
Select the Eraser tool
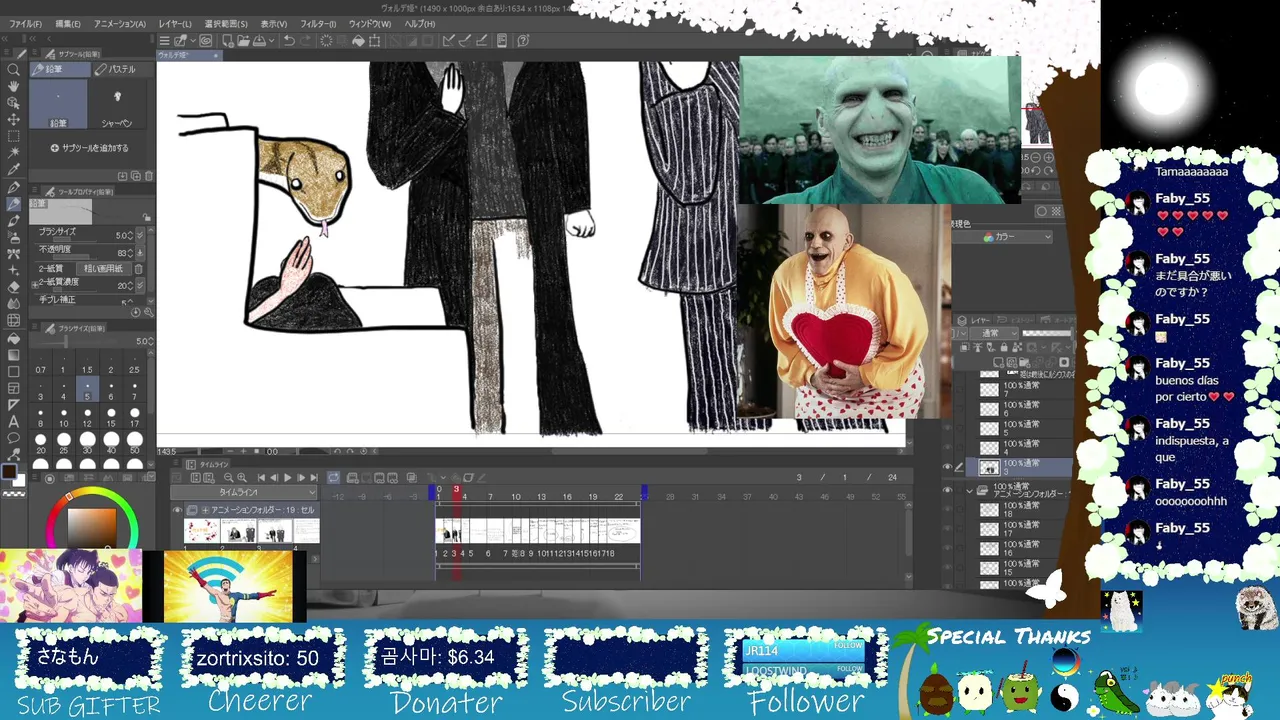(13, 287)
